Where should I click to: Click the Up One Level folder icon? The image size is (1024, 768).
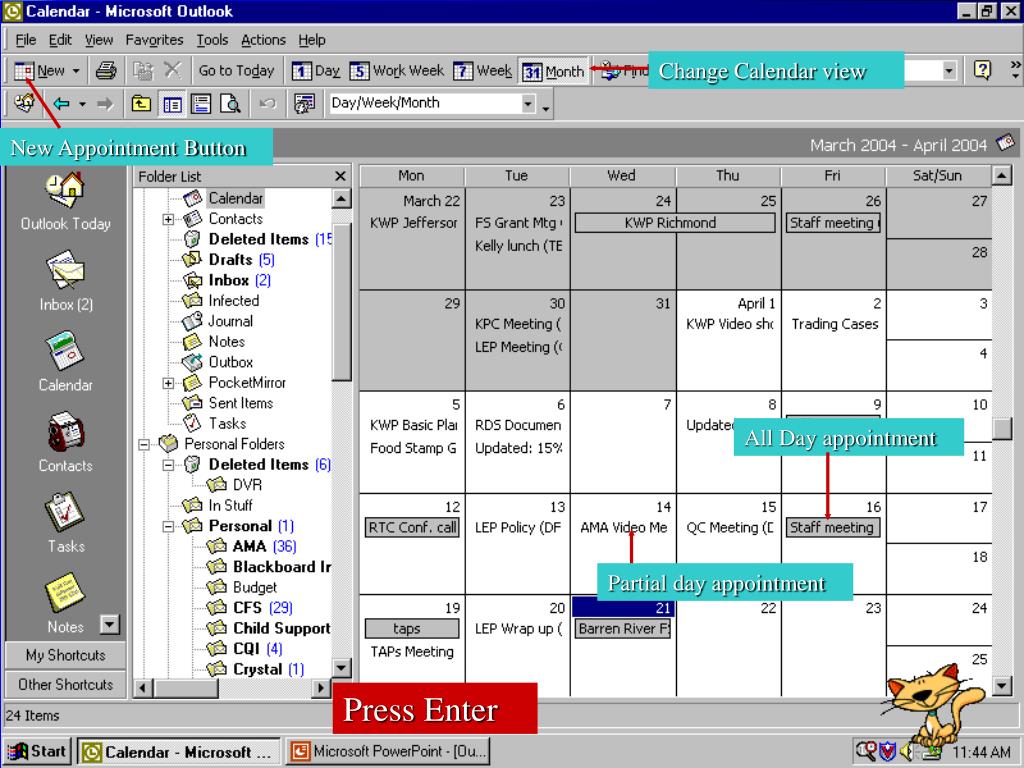pyautogui.click(x=141, y=103)
